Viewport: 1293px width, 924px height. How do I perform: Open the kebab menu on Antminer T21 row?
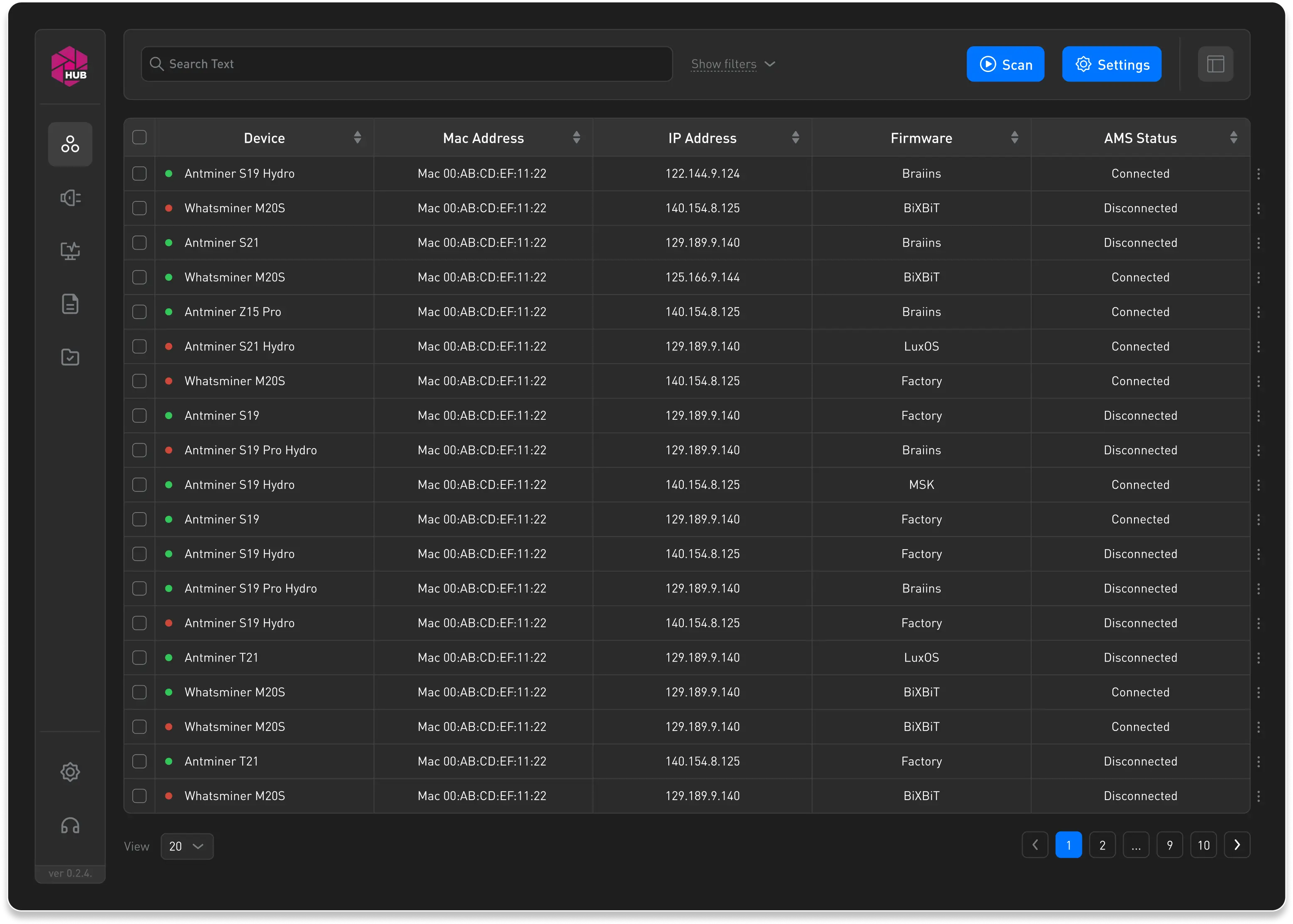point(1258,657)
